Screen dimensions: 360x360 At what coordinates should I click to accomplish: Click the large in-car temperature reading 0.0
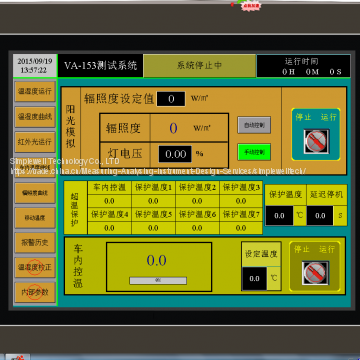click(157, 260)
